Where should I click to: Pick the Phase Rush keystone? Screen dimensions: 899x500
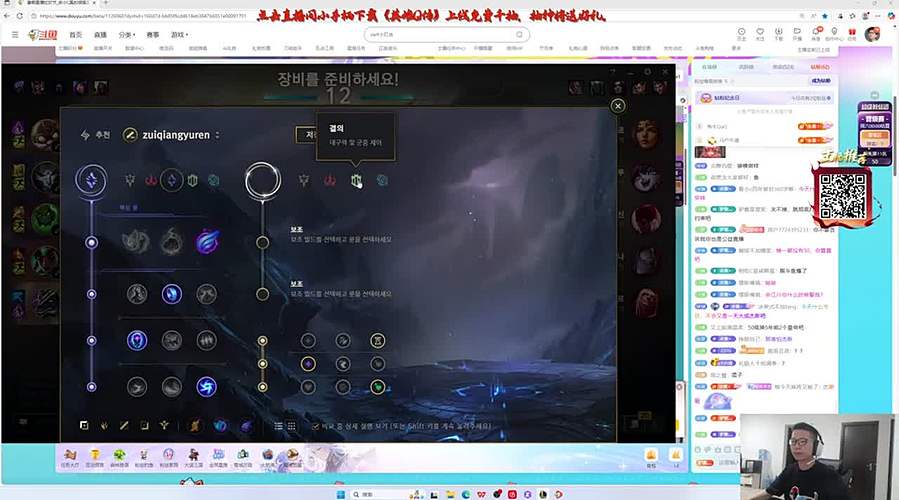point(206,242)
